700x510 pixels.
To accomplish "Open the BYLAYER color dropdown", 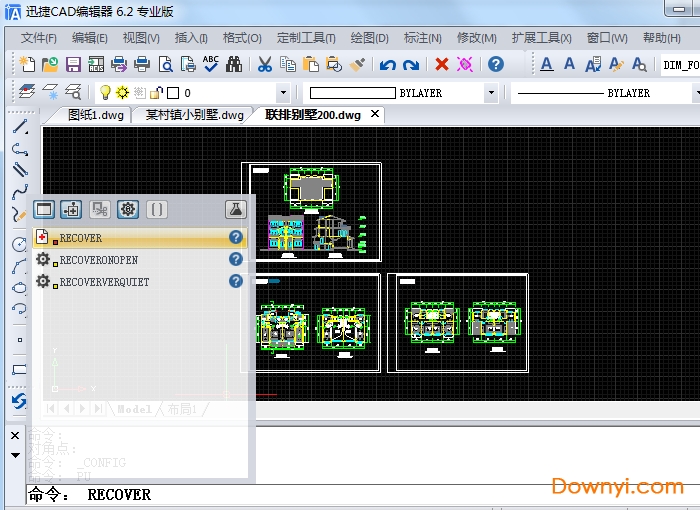I will pyautogui.click(x=490, y=93).
